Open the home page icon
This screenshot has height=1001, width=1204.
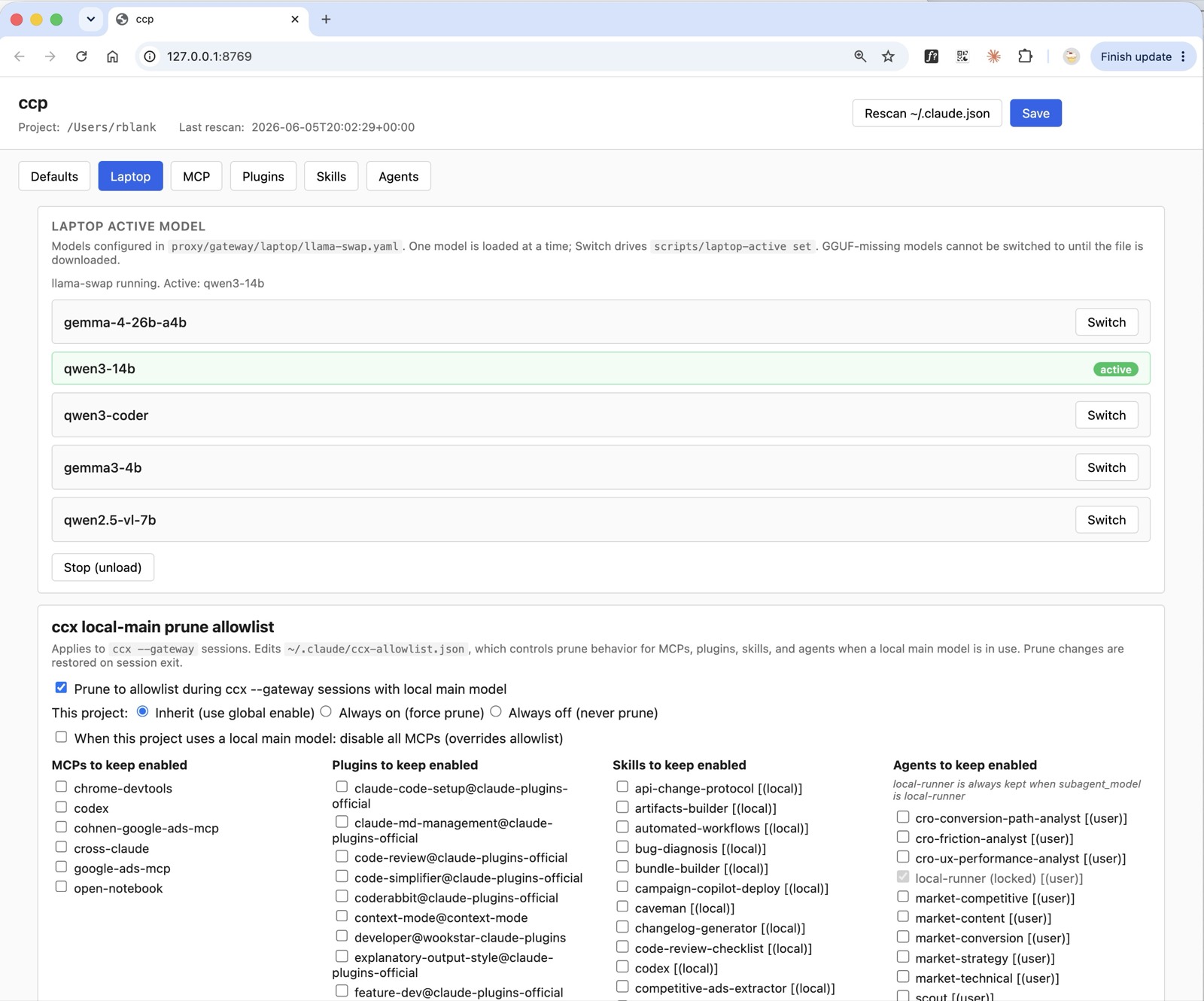pos(112,56)
